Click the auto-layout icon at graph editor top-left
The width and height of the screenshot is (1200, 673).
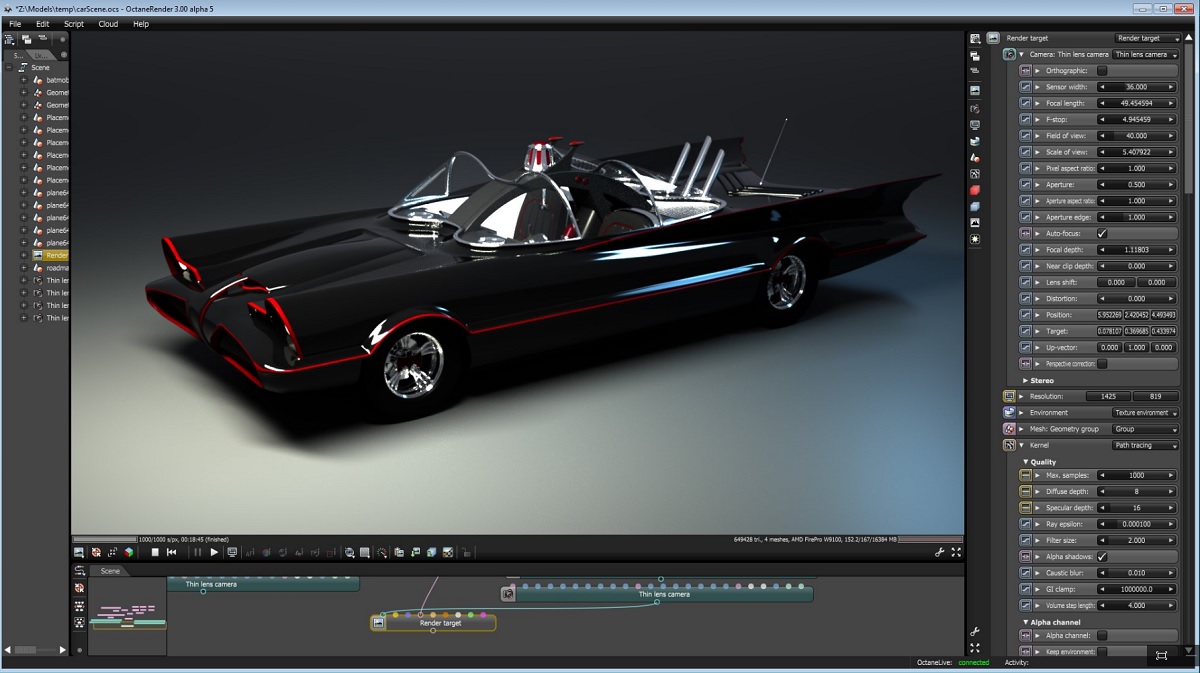[x=79, y=571]
